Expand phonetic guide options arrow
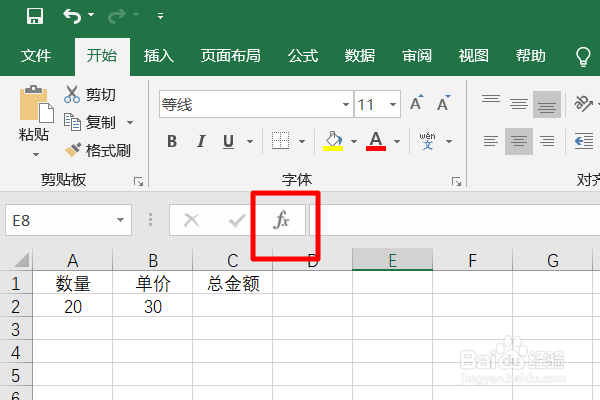Viewport: 600px width, 400px height. point(449,141)
